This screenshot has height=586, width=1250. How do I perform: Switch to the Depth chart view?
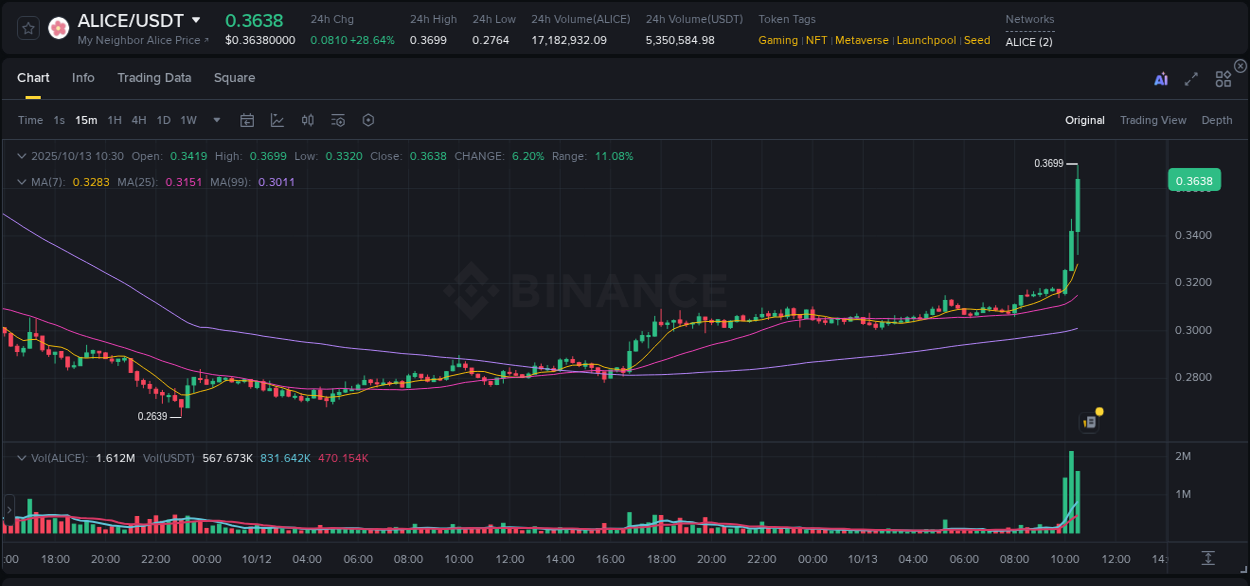point(1217,119)
